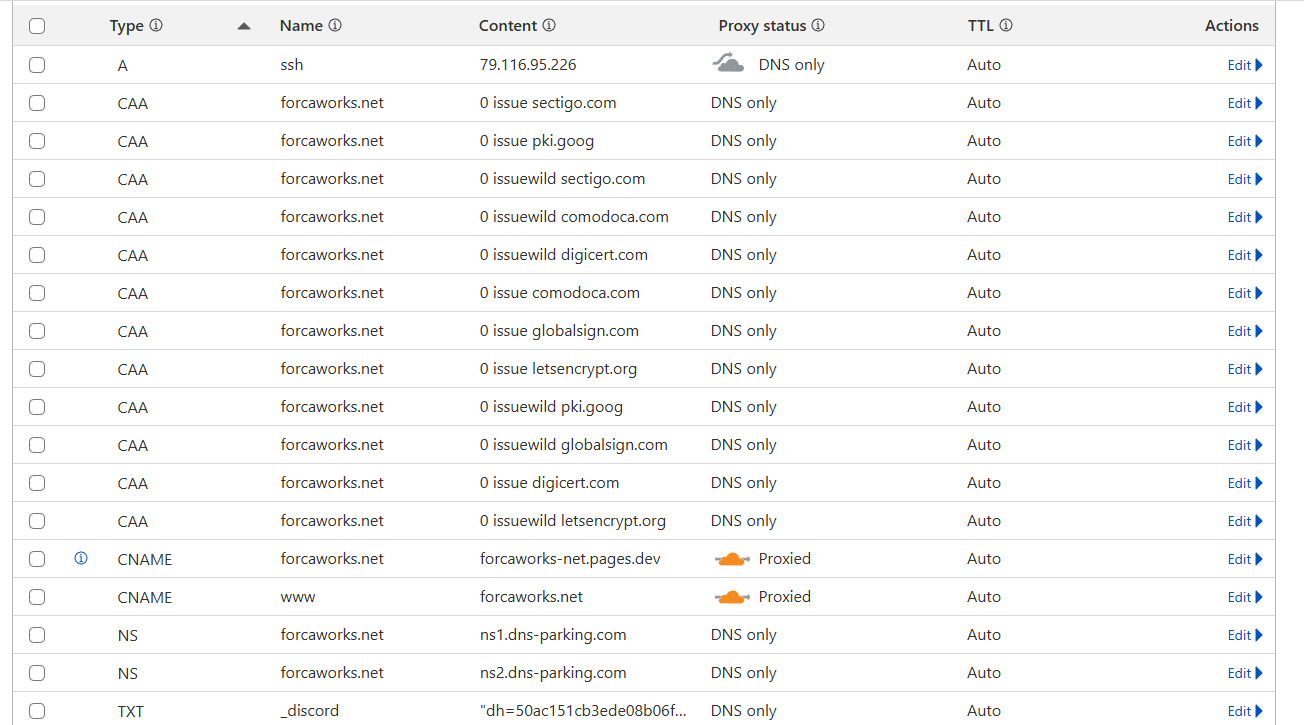
Task: Click the ns2.dns-parking.com content cell
Action: 553,673
